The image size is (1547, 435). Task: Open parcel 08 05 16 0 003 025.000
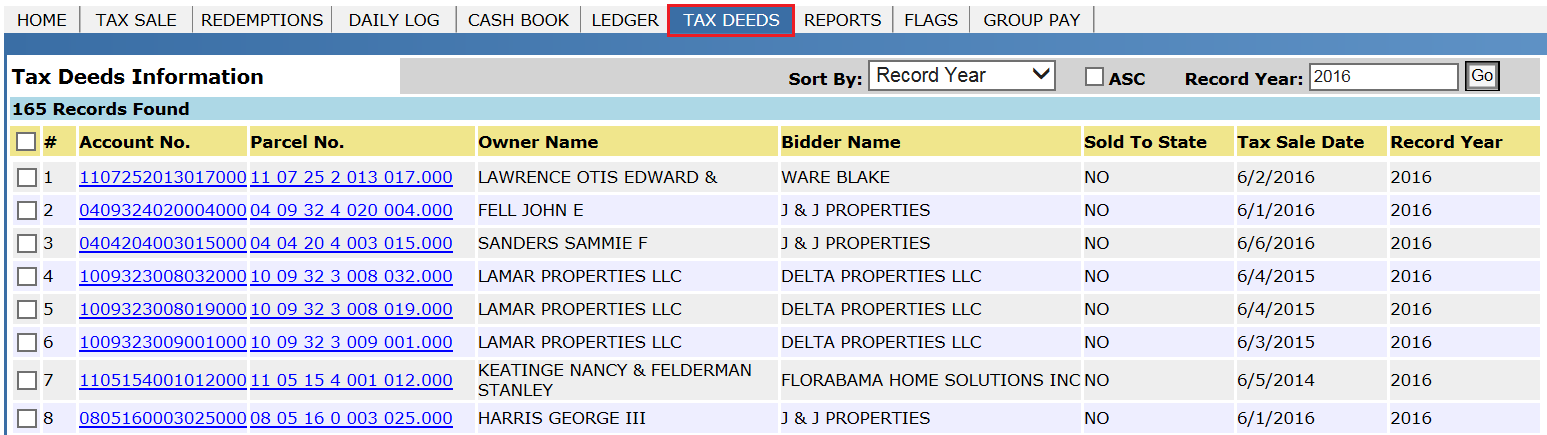351,418
